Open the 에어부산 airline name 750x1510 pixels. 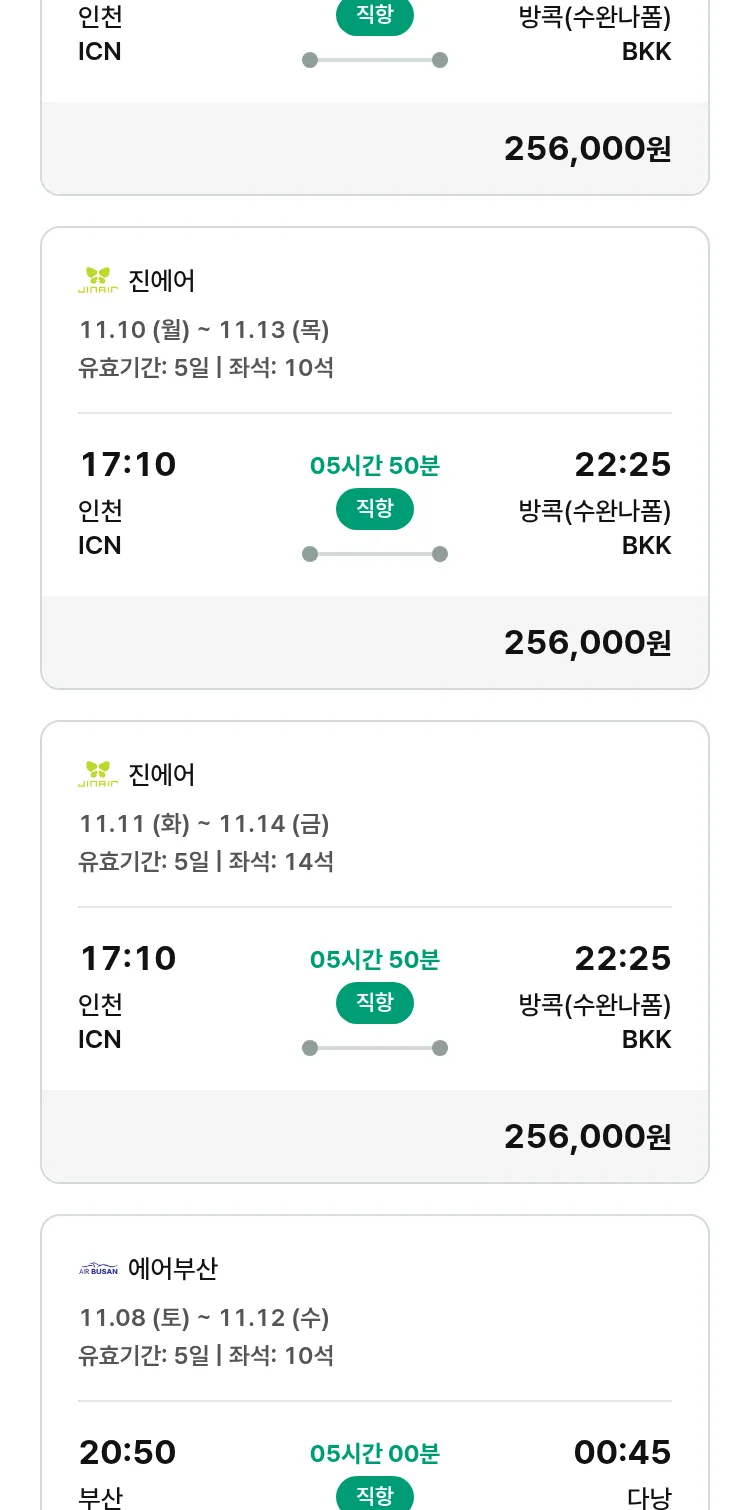click(173, 1269)
